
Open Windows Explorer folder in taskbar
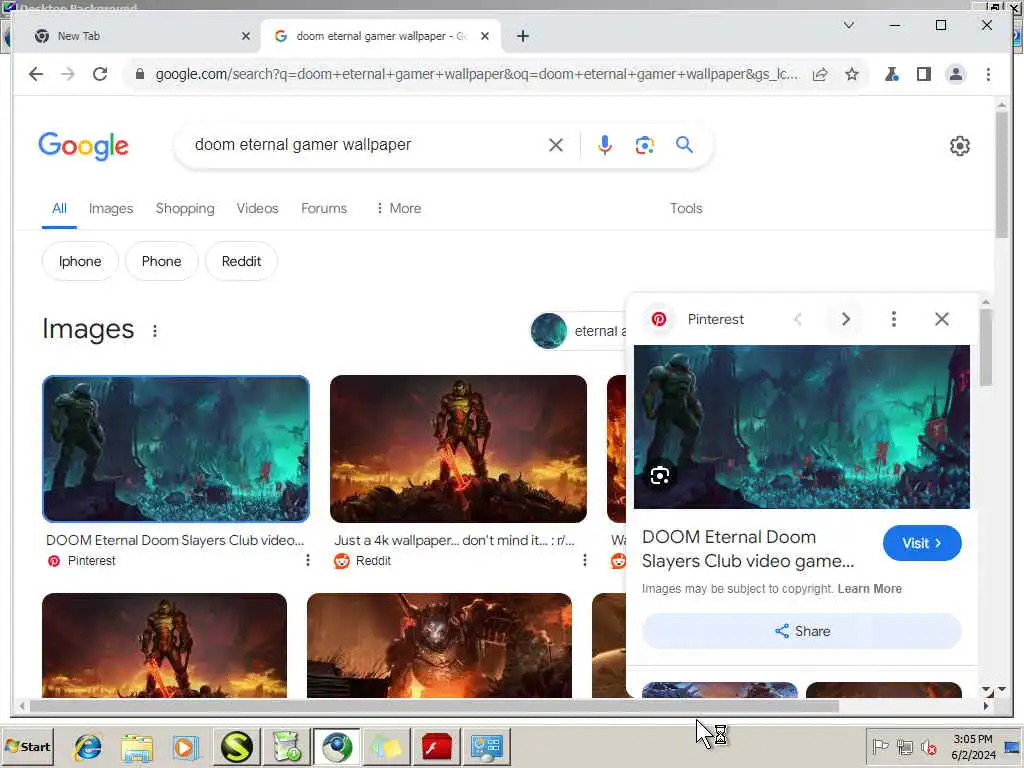tap(137, 747)
